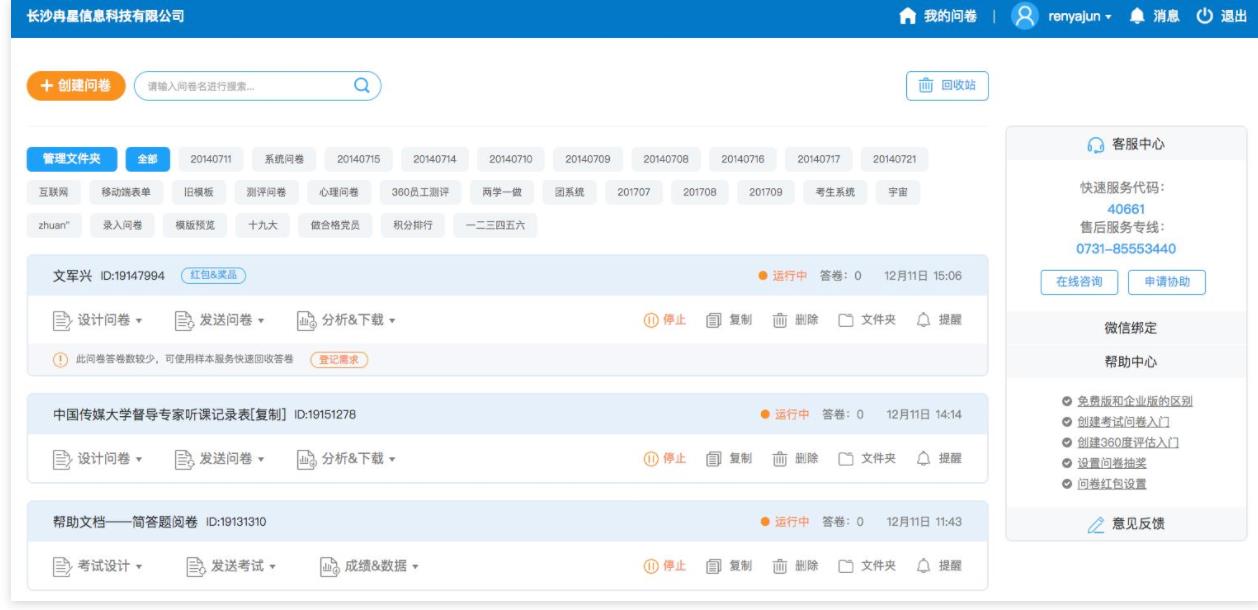Click the 创建问卷 button
This screenshot has width=1258, height=610.
tap(76, 86)
